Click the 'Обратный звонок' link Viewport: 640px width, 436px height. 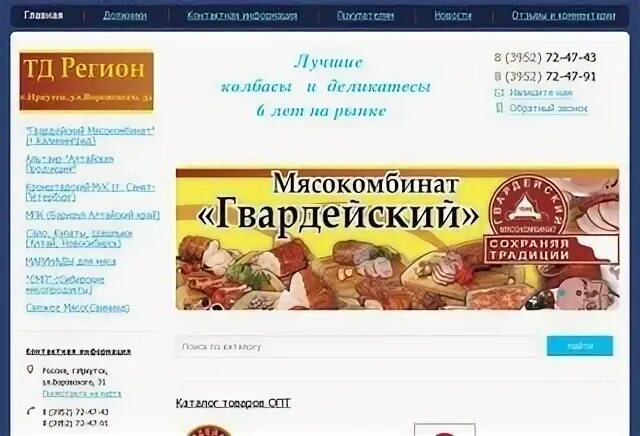(x=548, y=109)
